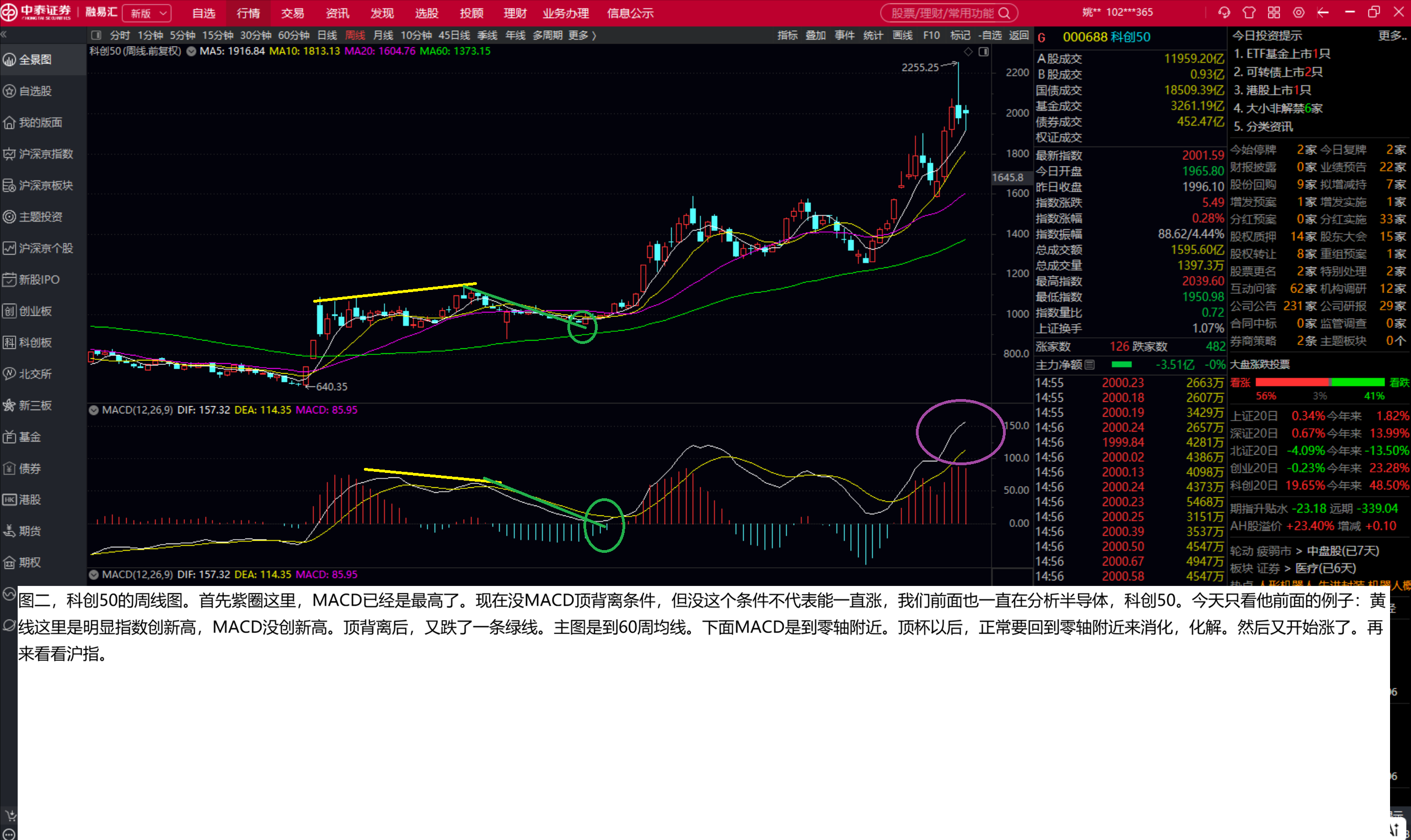The width and height of the screenshot is (1411, 840).
Task: Switch to the 日线 period tab
Action: [x=328, y=35]
